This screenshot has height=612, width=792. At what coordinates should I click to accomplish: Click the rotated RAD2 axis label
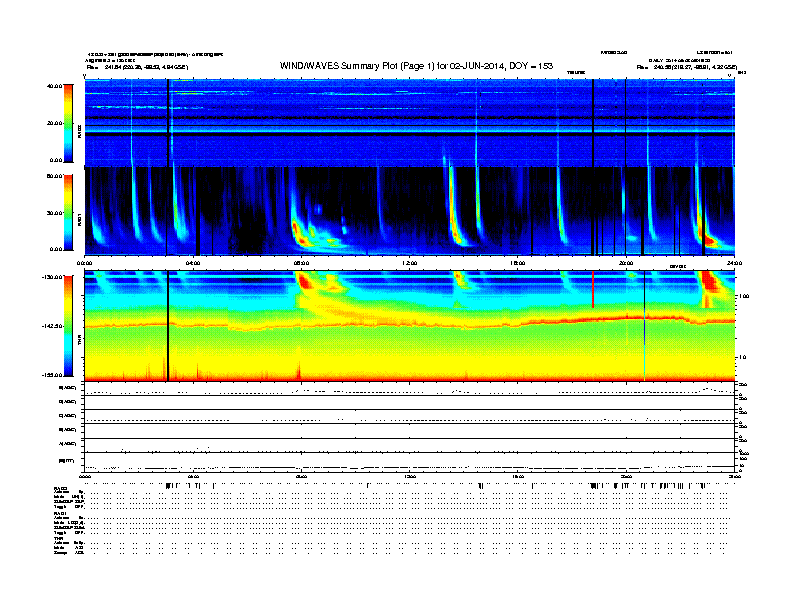pyautogui.click(x=79, y=132)
